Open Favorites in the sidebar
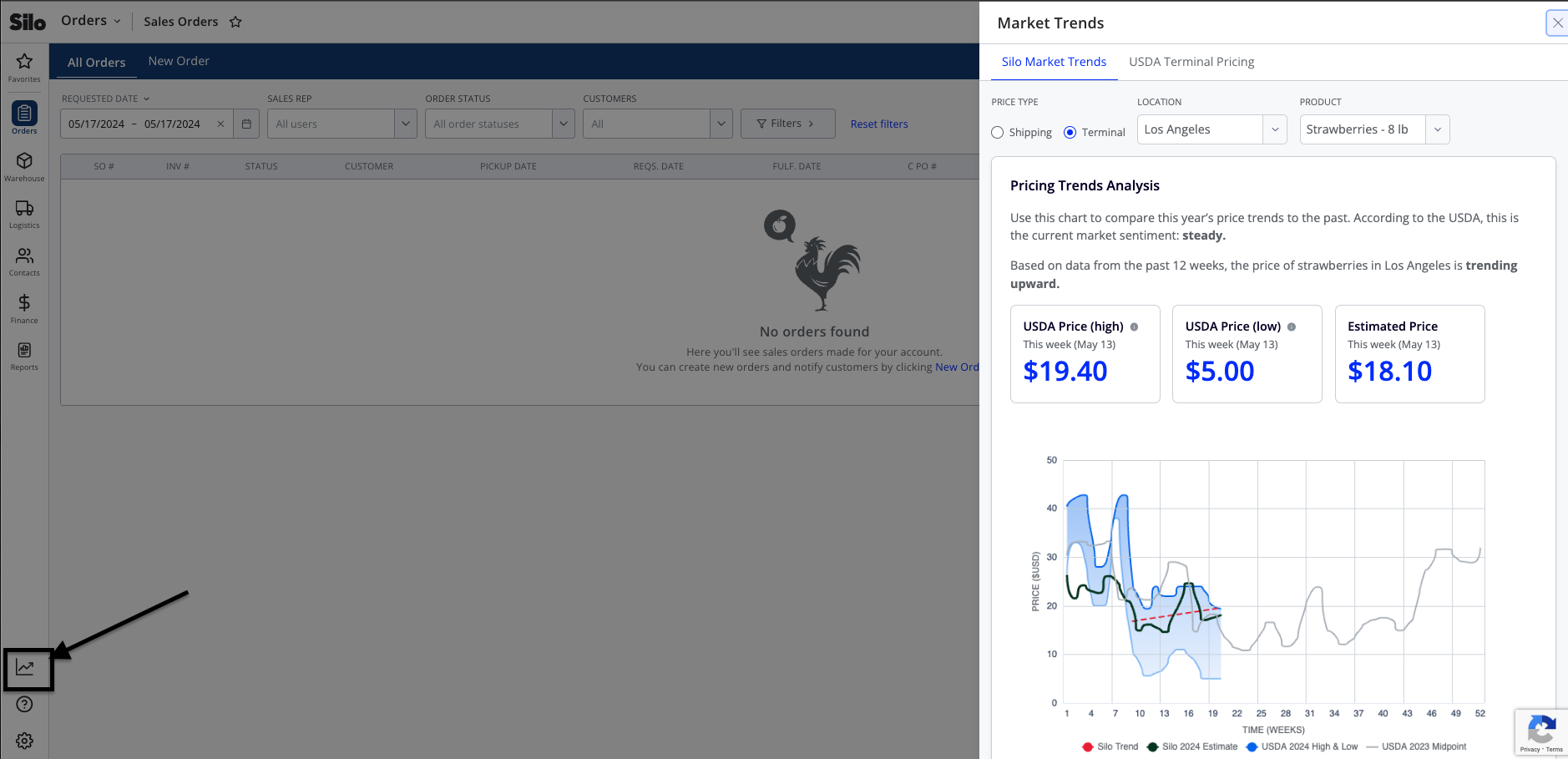Viewport: 1568px width, 759px height. (x=24, y=67)
